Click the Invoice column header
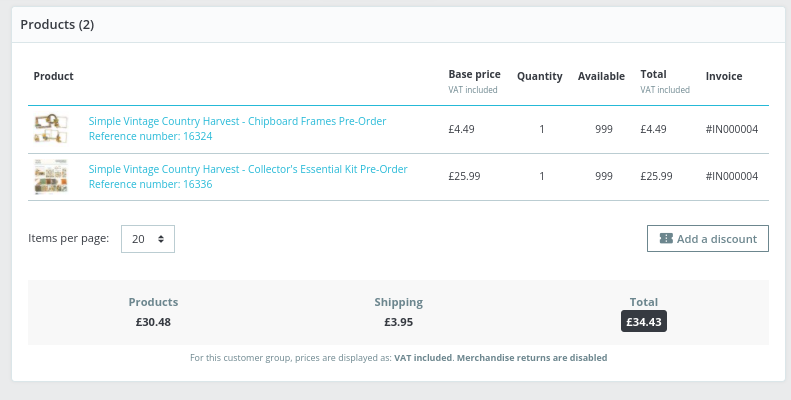The image size is (791, 400). (x=723, y=76)
